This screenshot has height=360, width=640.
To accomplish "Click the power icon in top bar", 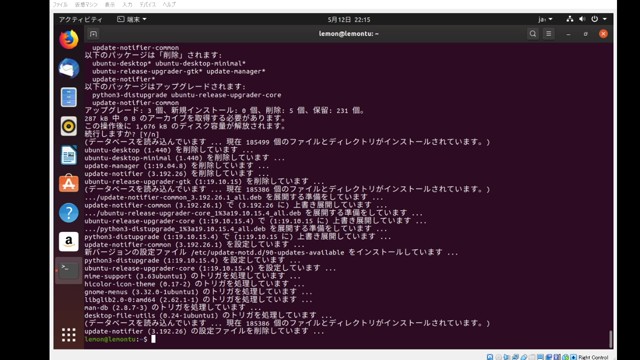I will tap(595, 19).
